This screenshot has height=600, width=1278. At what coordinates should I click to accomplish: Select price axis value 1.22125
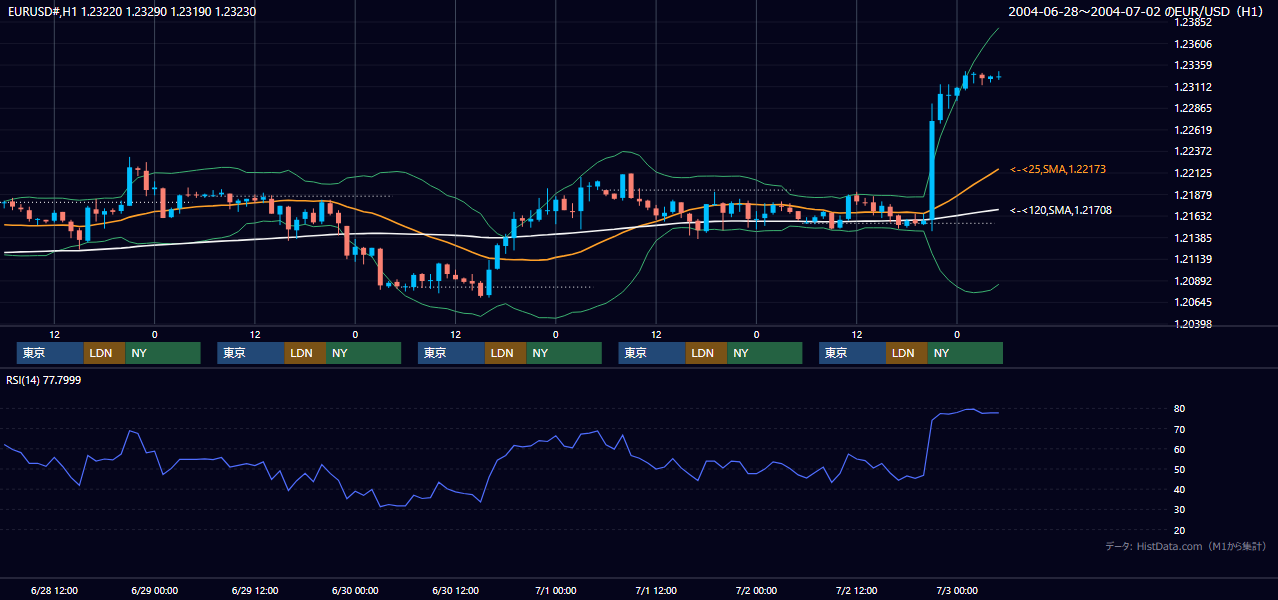tap(1193, 173)
